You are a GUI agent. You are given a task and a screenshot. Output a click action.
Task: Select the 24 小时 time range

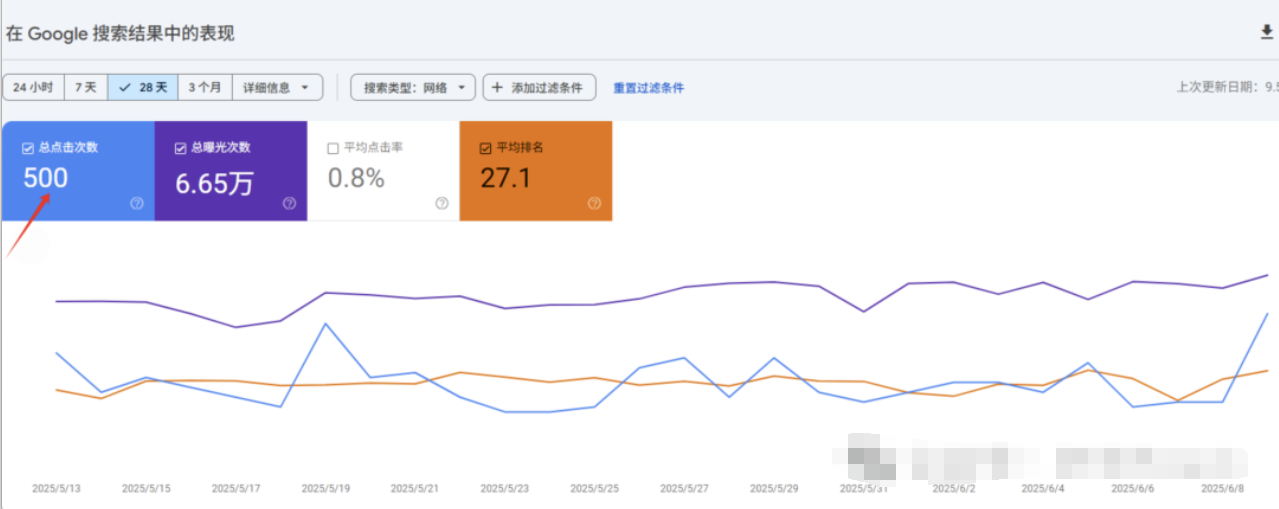pos(33,88)
